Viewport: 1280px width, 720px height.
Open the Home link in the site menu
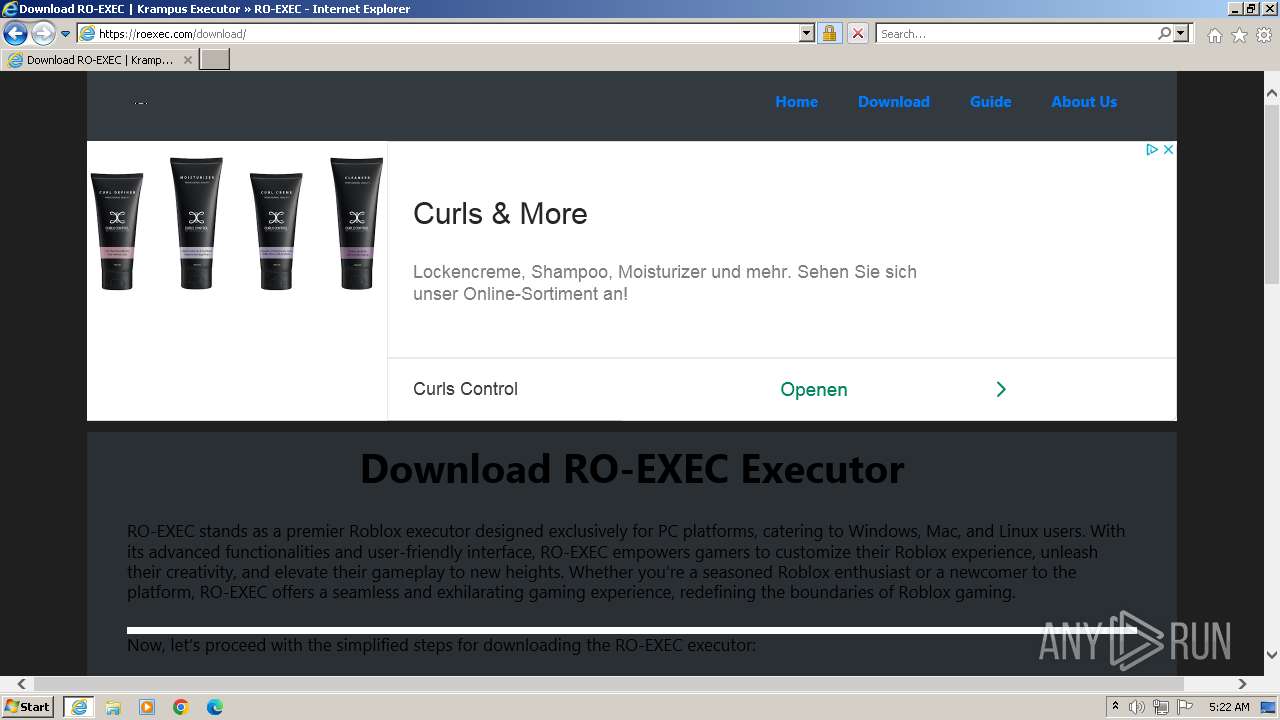[796, 102]
